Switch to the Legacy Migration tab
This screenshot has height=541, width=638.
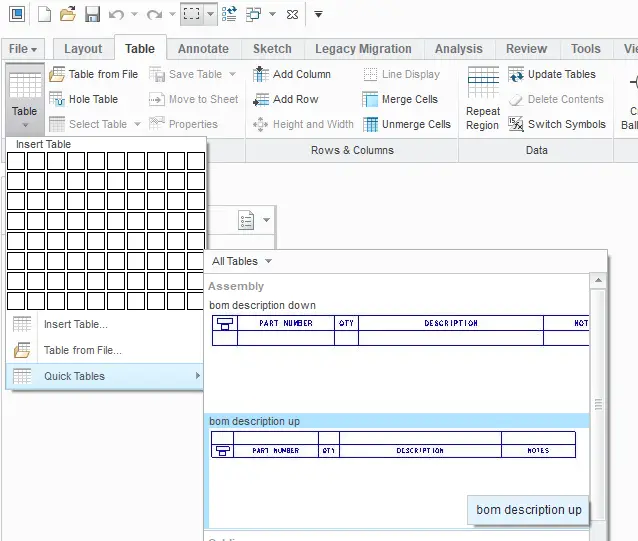click(x=363, y=49)
